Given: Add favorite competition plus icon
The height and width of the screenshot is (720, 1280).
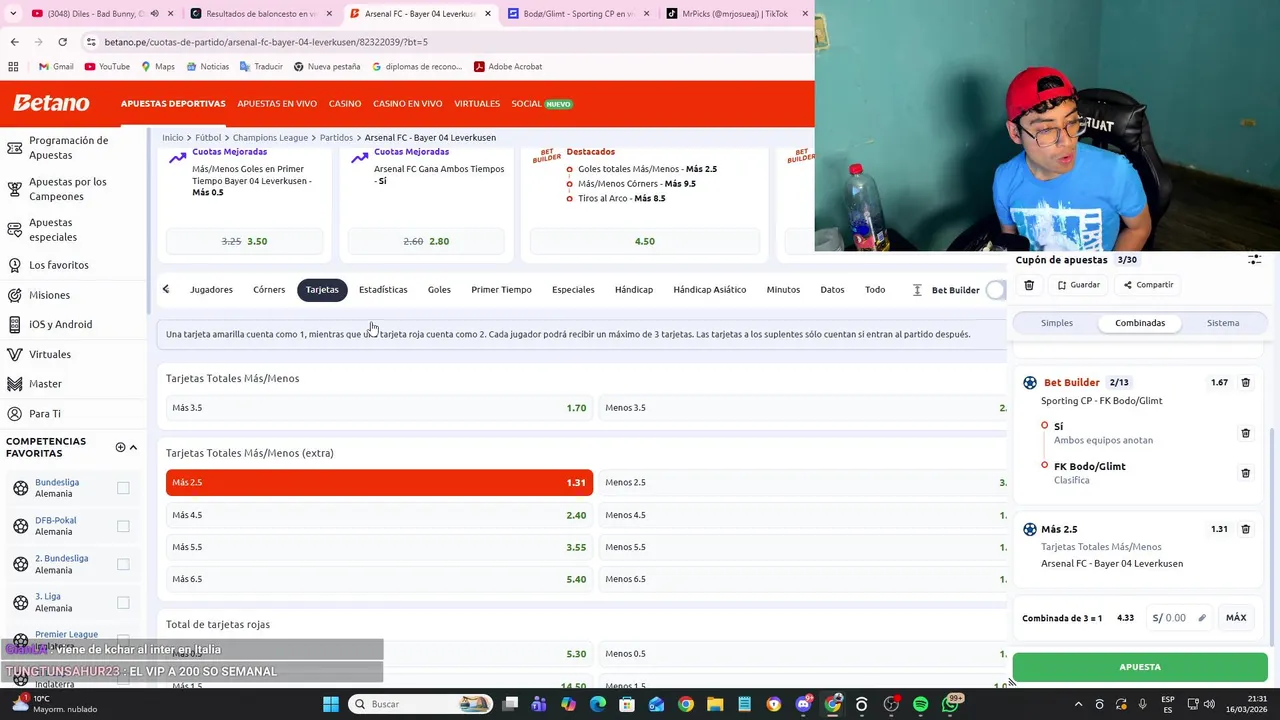Looking at the screenshot, I should [120, 447].
